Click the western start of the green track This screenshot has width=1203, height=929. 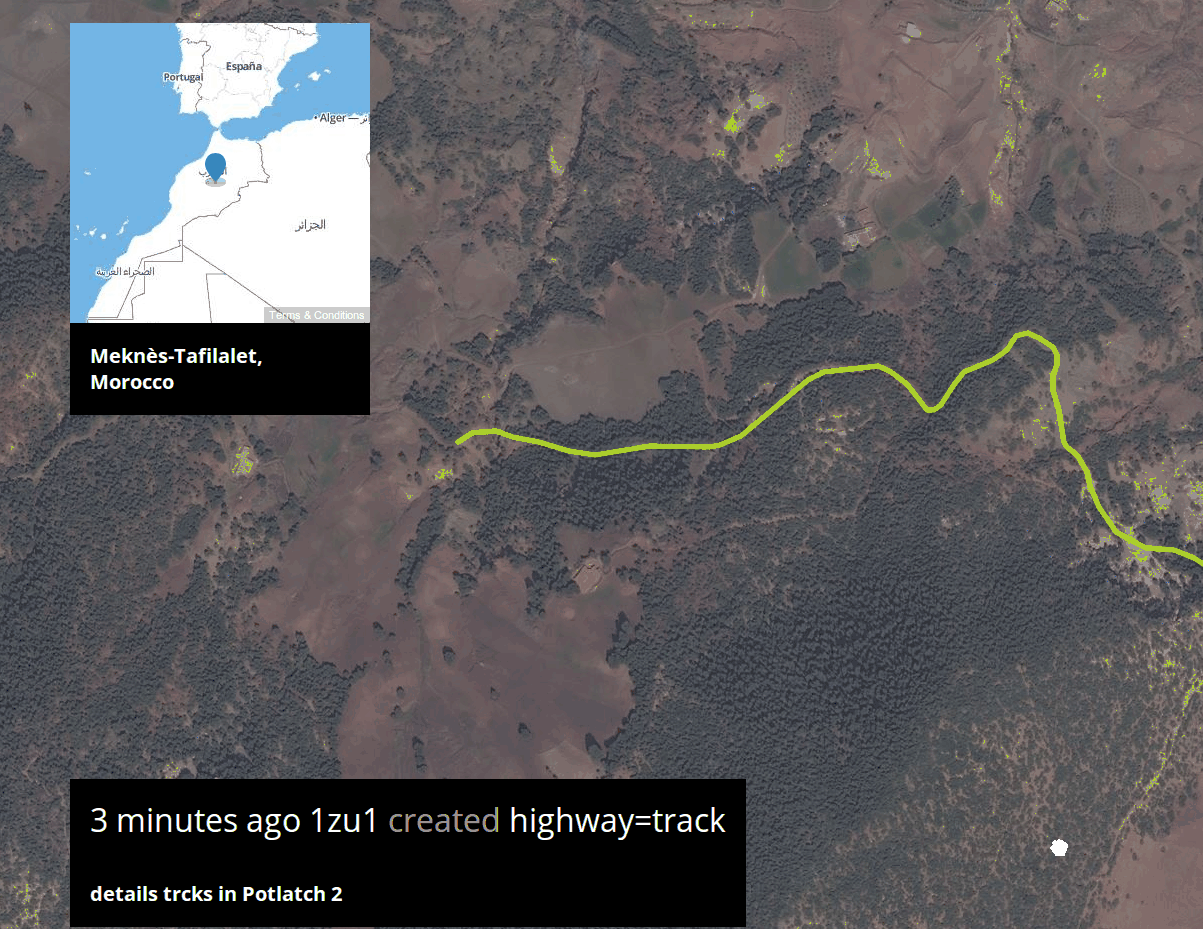[x=459, y=441]
